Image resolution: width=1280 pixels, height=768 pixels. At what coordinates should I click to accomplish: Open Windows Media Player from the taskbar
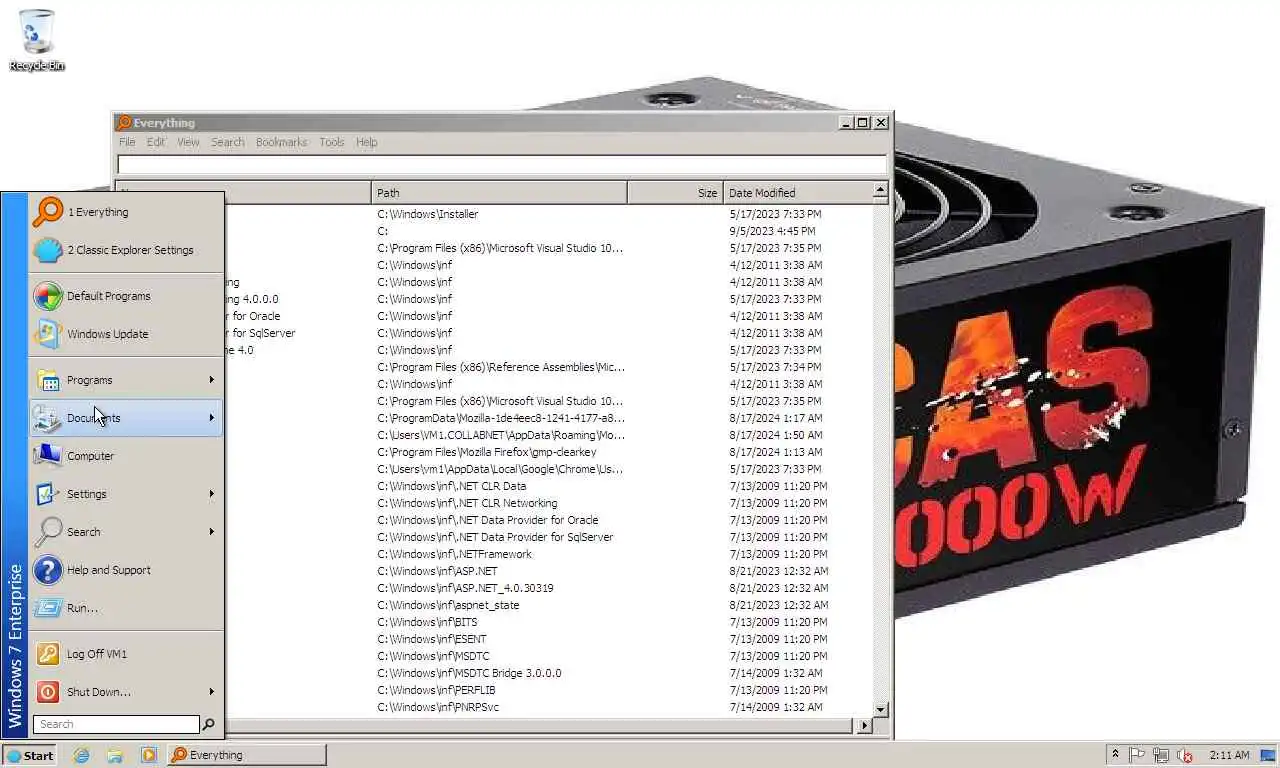148,755
